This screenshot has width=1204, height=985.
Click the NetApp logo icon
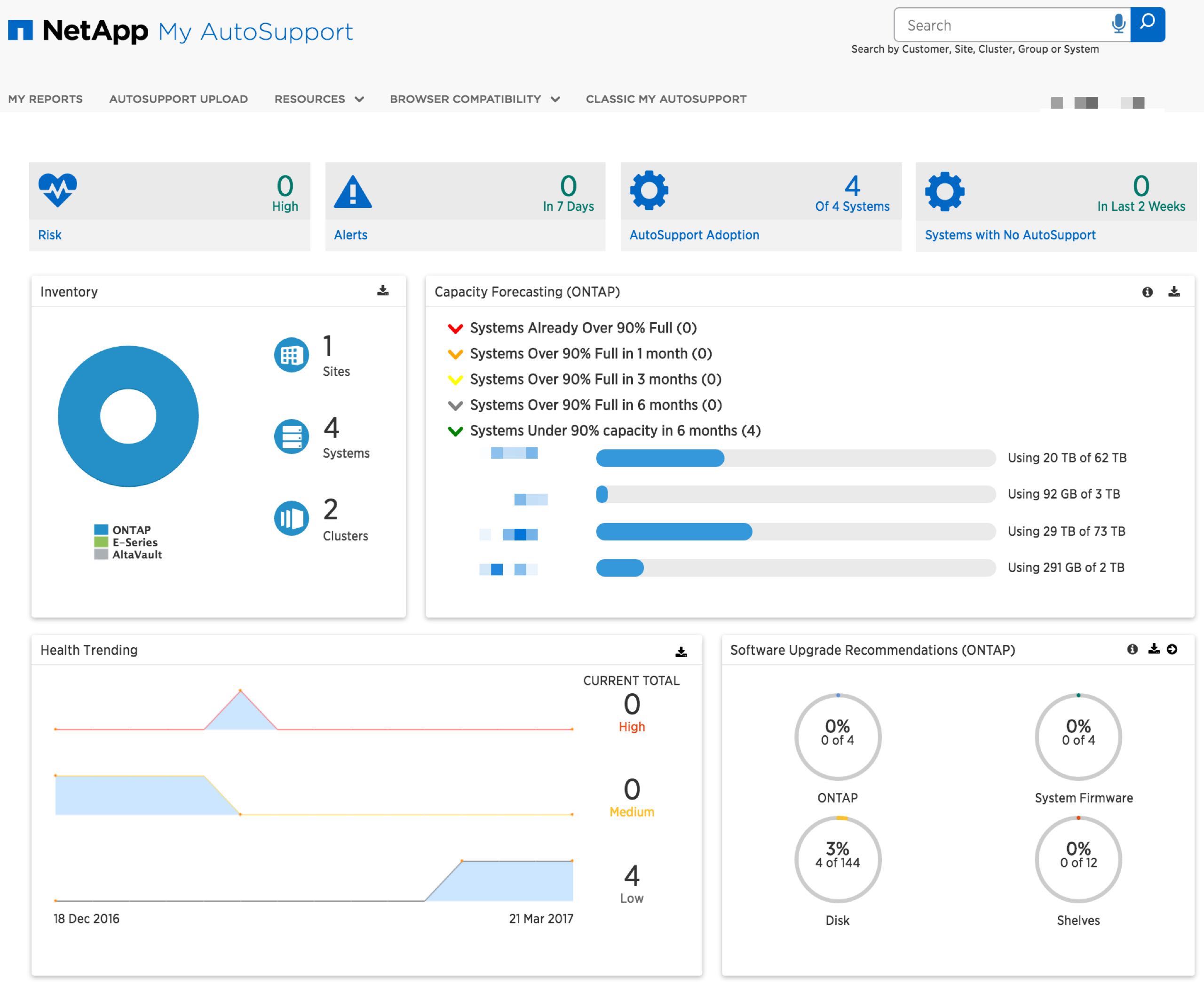20,31
